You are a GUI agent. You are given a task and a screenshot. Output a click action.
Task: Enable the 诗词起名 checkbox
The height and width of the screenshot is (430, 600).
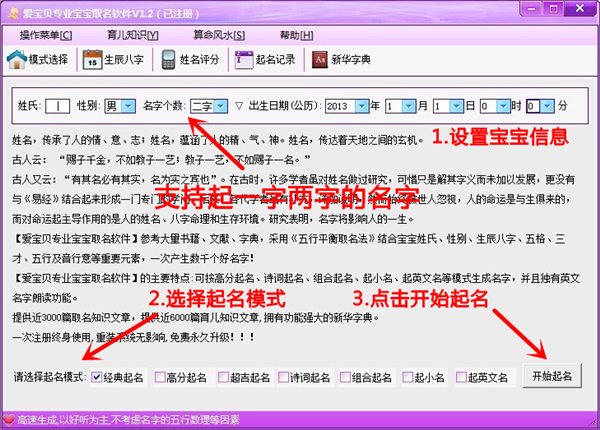tap(283, 378)
